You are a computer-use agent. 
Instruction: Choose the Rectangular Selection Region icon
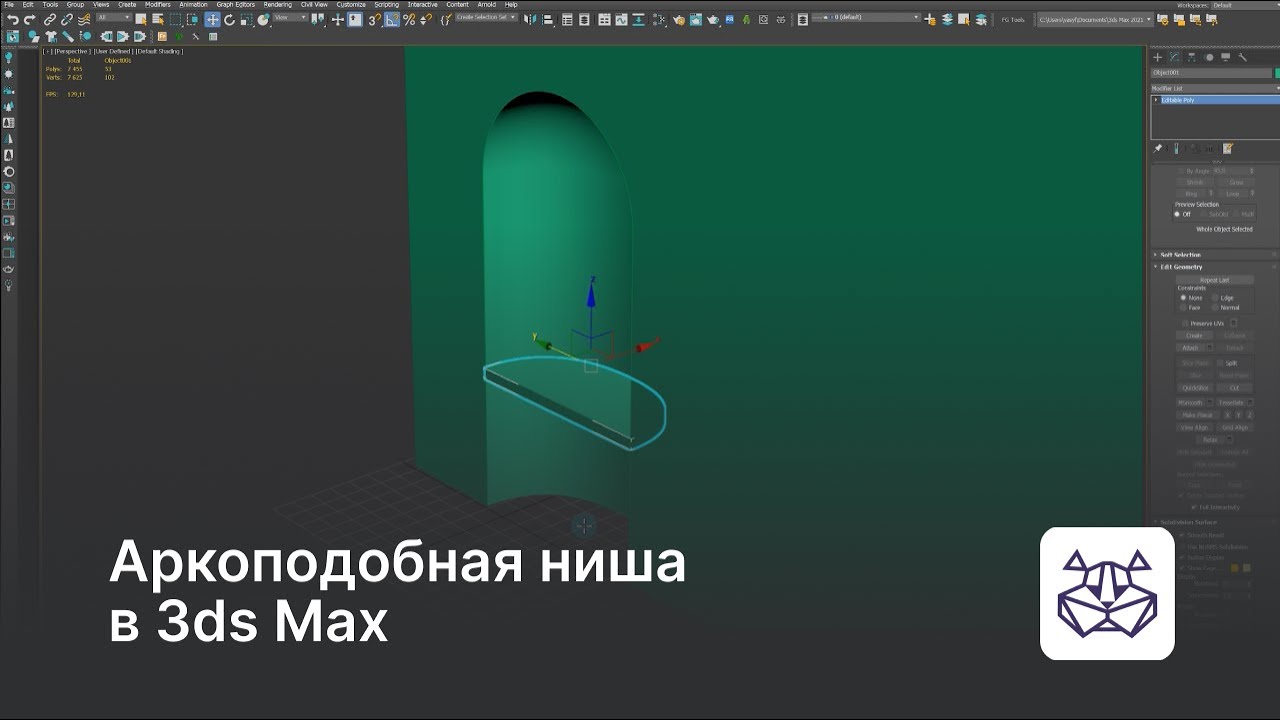click(x=175, y=19)
